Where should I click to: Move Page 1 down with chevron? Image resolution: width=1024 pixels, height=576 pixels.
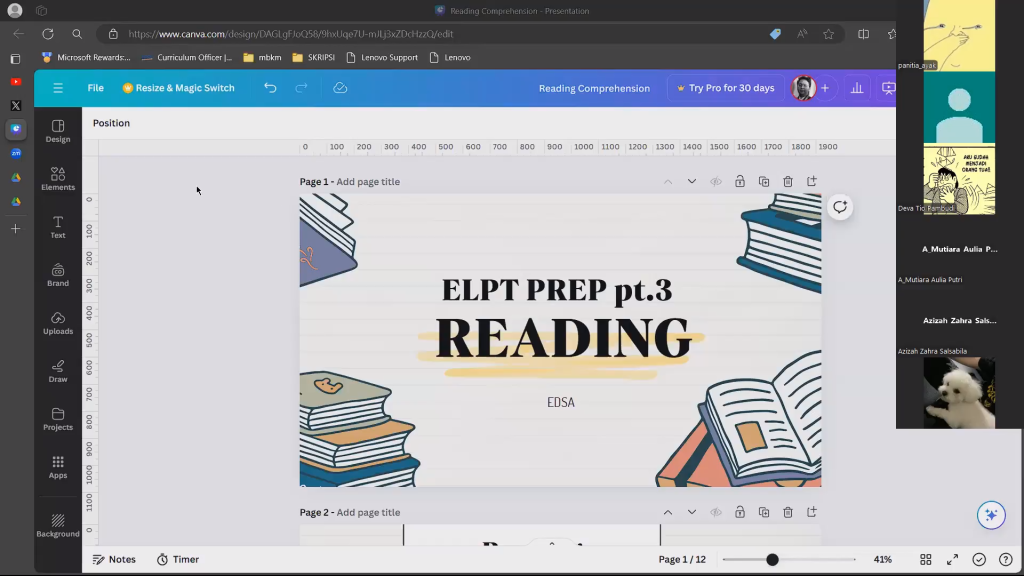pos(691,182)
